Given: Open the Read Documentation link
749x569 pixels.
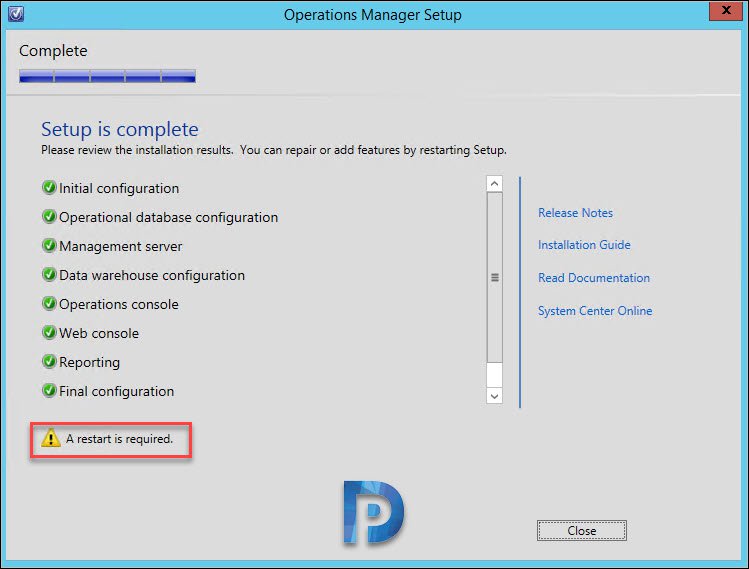Looking at the screenshot, I should point(594,278).
